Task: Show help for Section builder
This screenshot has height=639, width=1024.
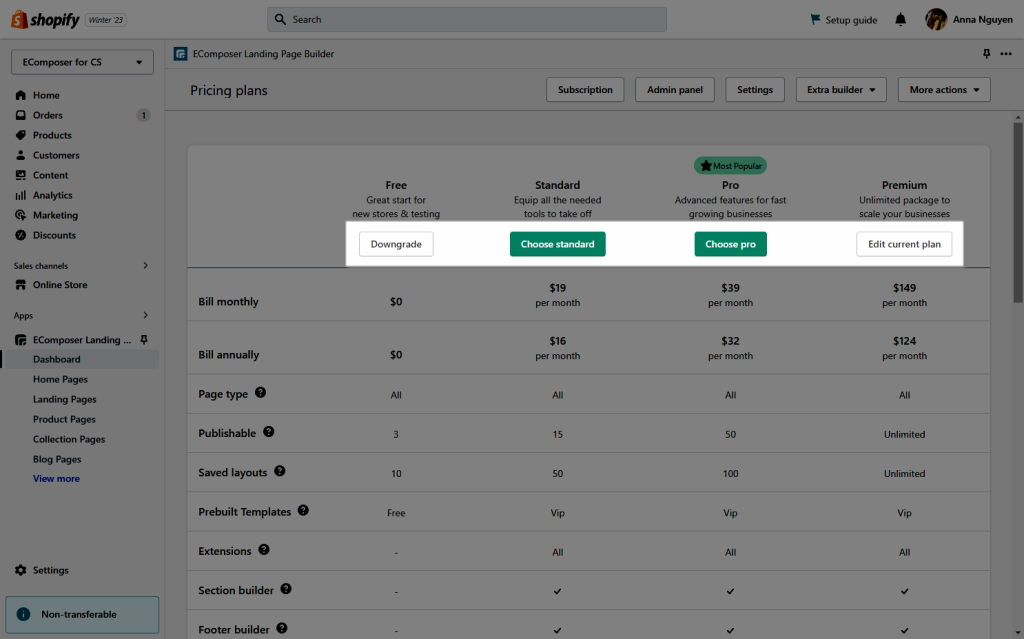Action: click(286, 589)
